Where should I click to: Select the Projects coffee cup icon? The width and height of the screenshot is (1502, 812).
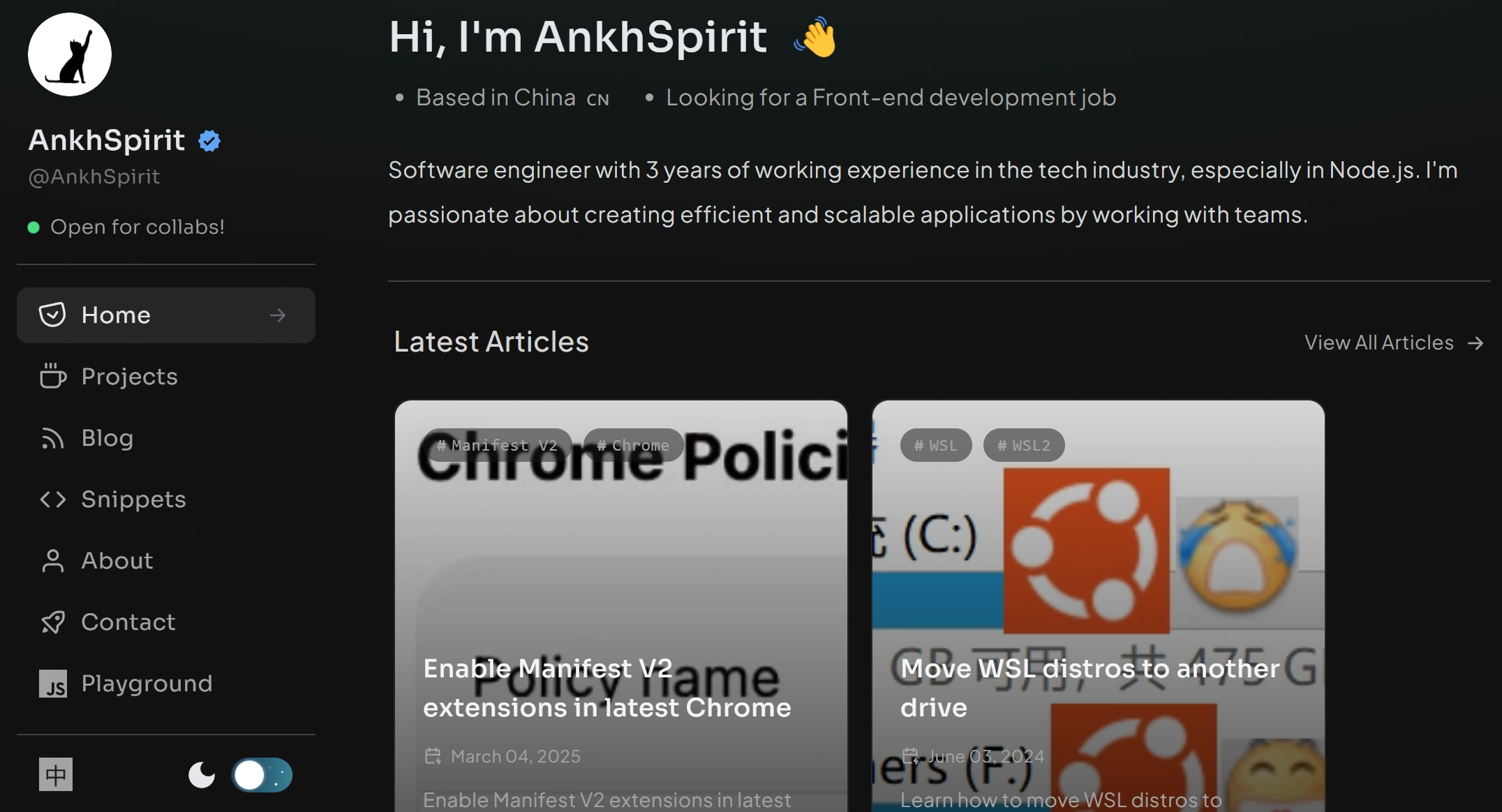point(52,376)
